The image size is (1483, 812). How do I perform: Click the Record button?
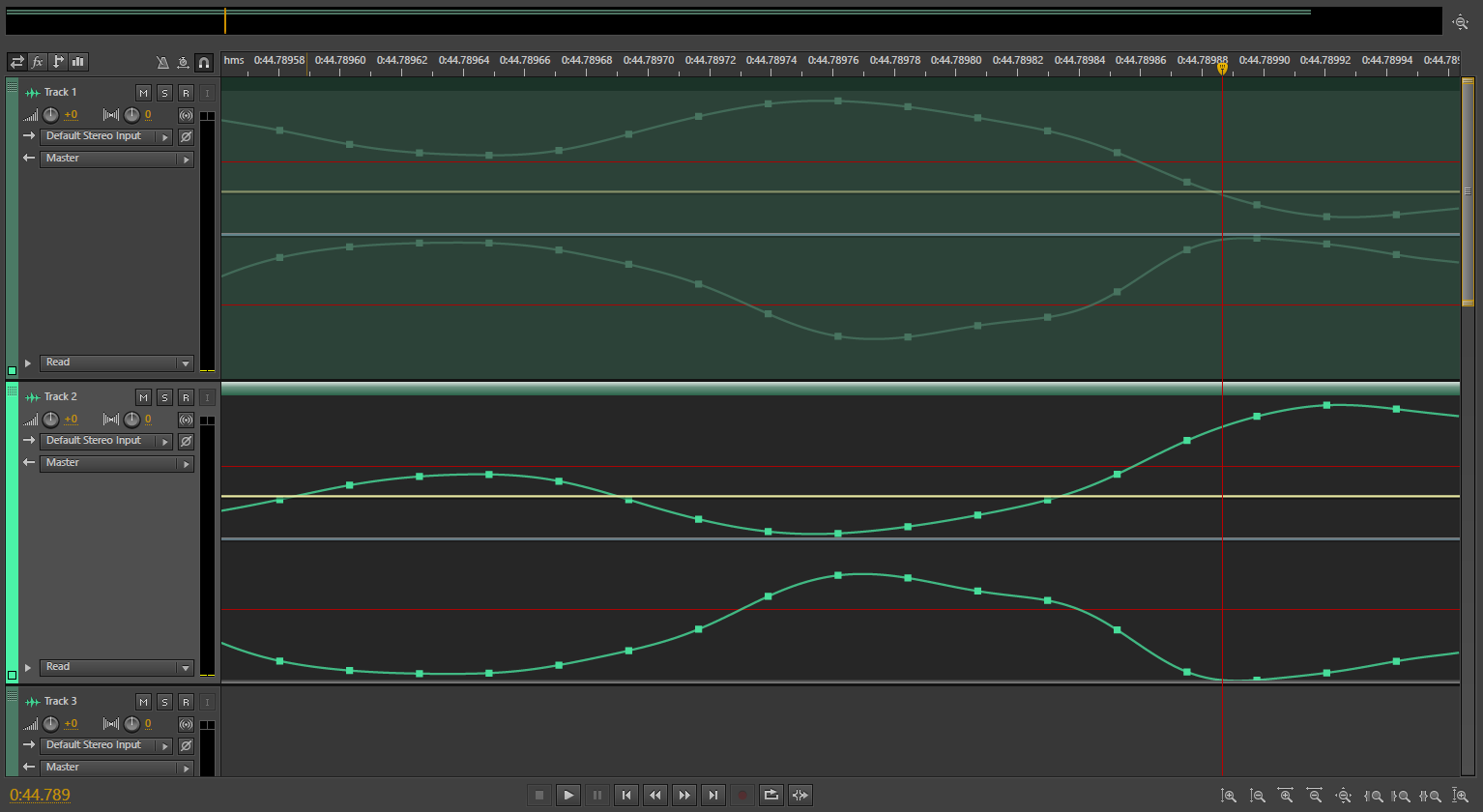point(742,795)
